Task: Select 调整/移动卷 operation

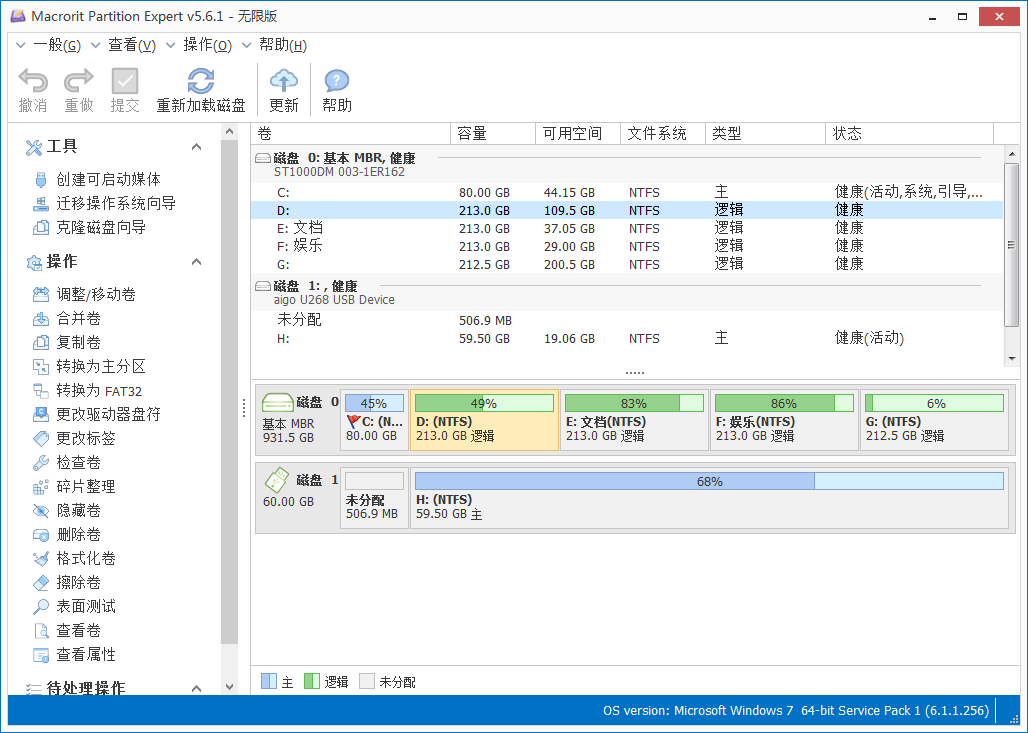Action: click(x=96, y=295)
